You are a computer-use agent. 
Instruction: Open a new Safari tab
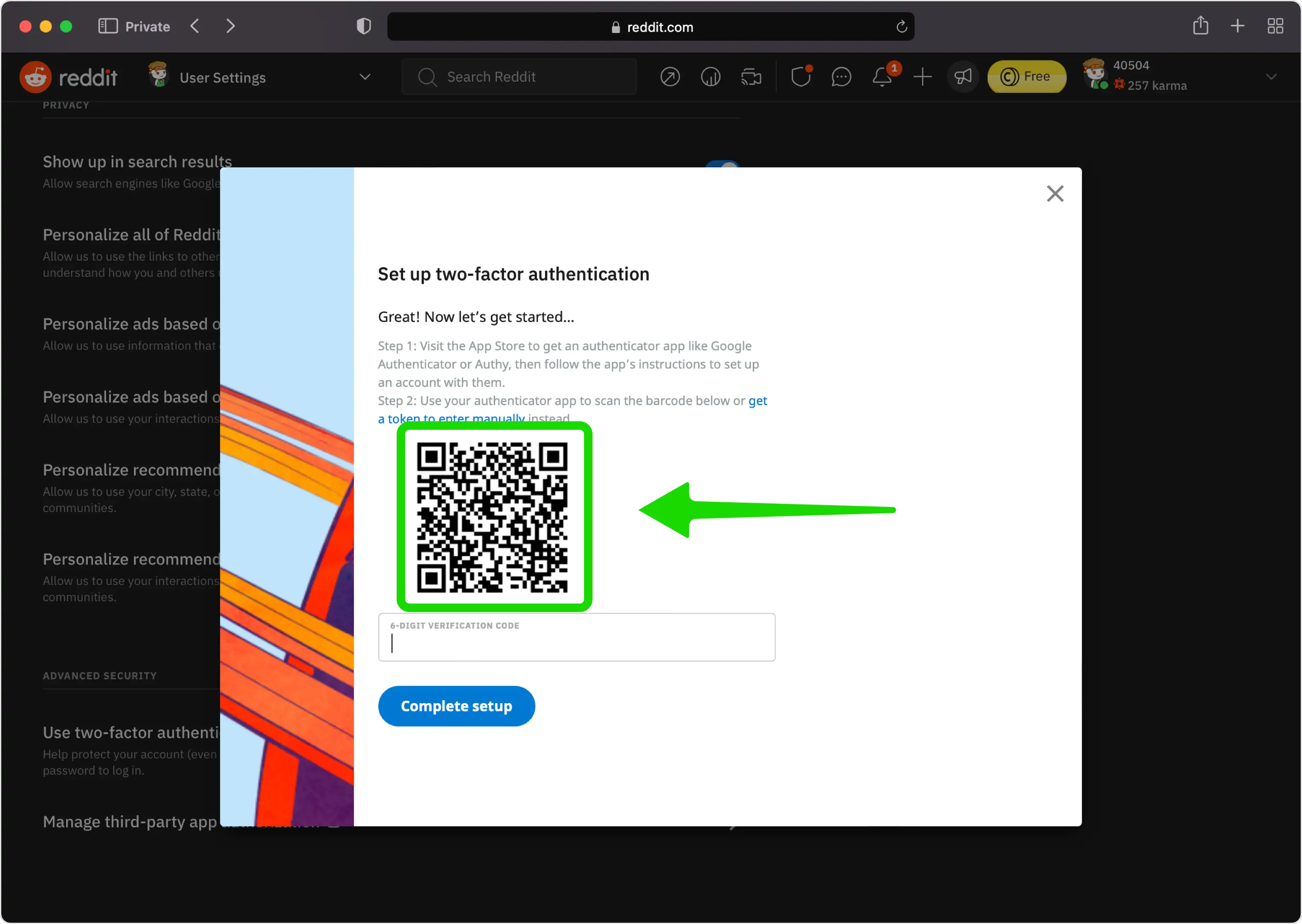point(1237,26)
